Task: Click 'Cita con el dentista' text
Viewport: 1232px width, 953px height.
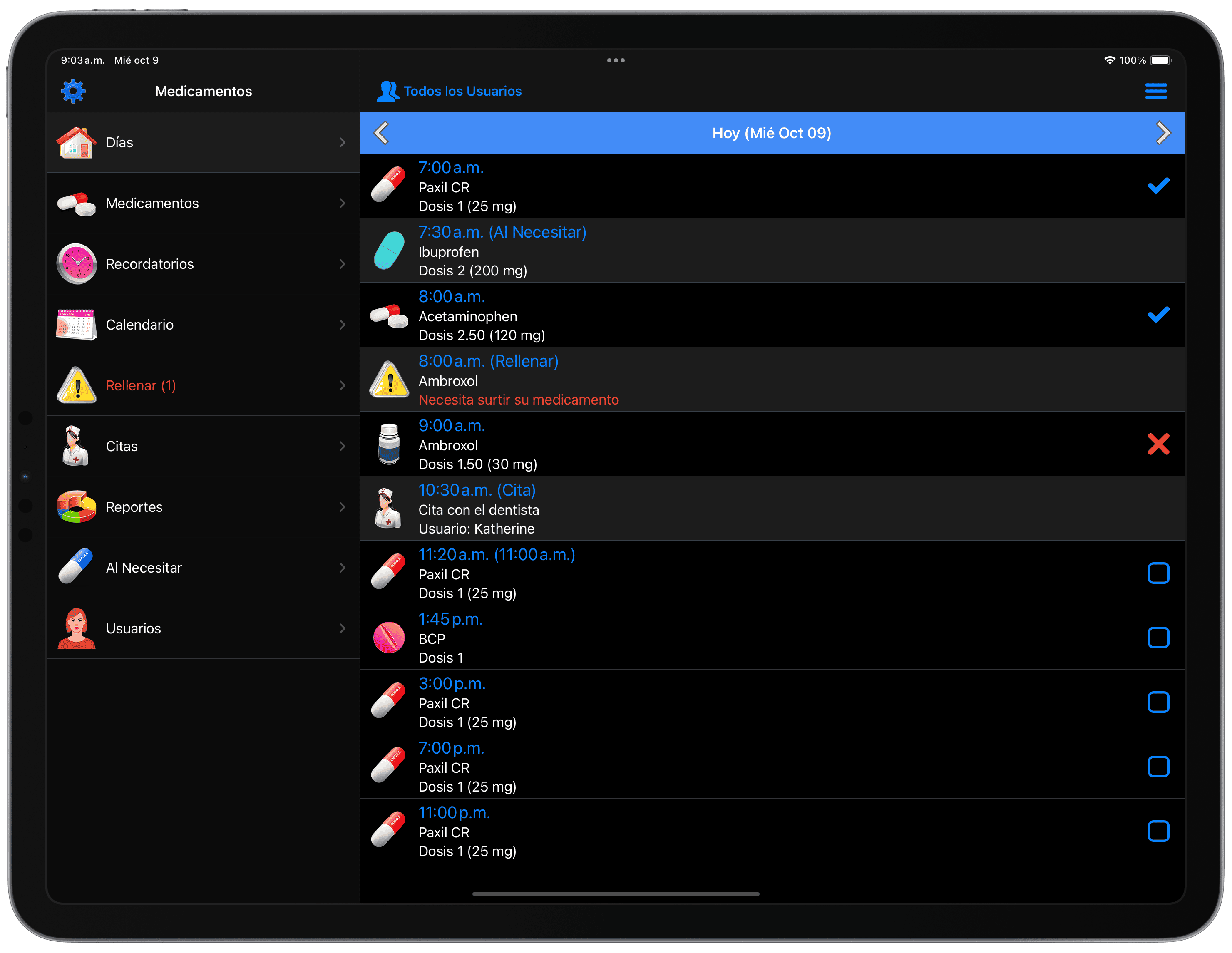Action: tap(479, 510)
